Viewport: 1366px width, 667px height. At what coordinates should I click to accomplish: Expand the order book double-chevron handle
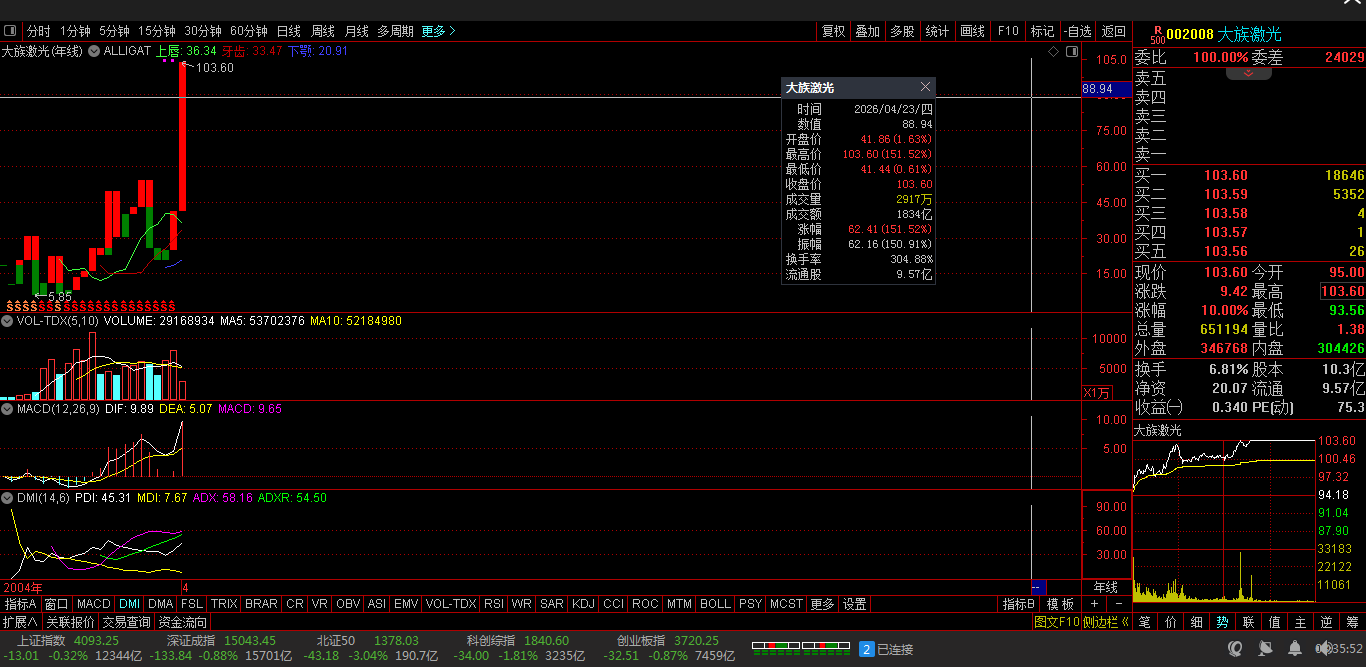(1249, 74)
